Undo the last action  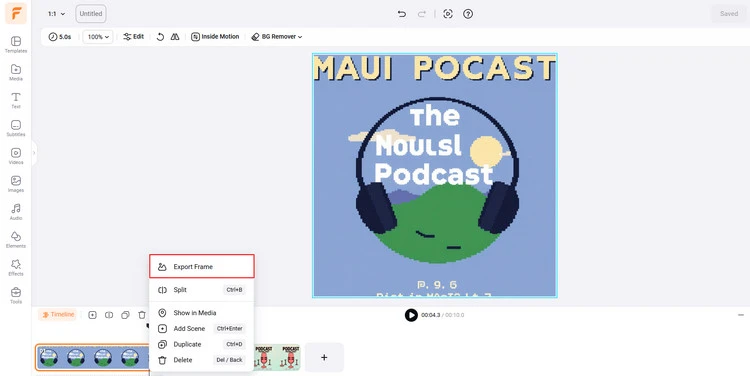click(402, 14)
